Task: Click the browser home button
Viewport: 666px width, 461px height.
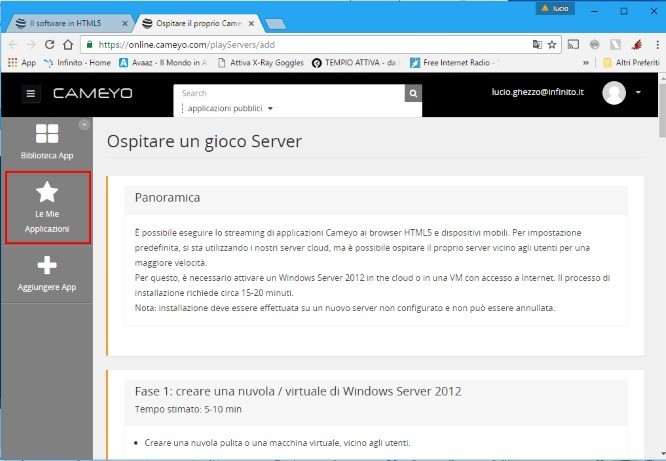Action: click(x=67, y=44)
